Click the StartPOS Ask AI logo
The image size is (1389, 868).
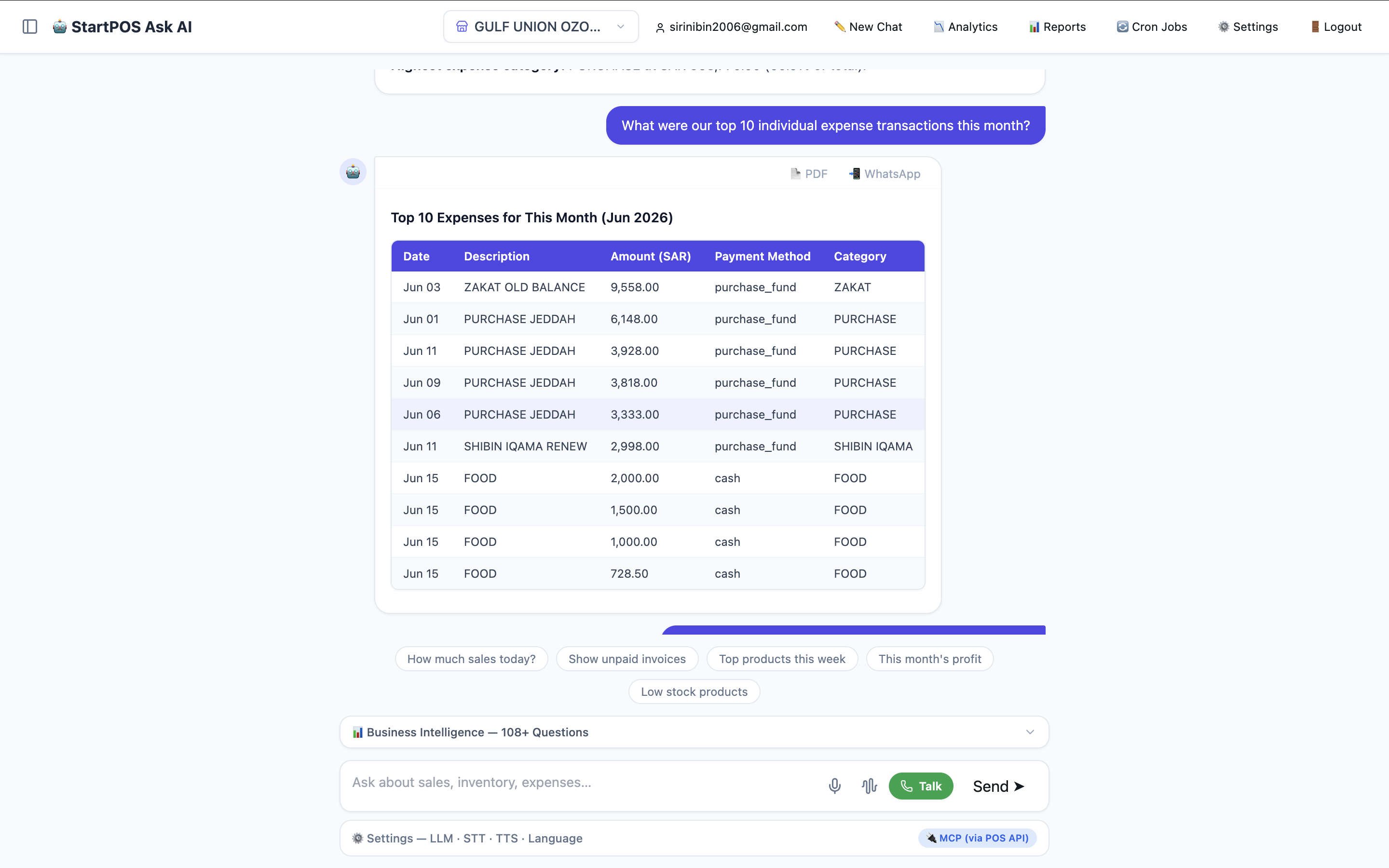[x=122, y=27]
